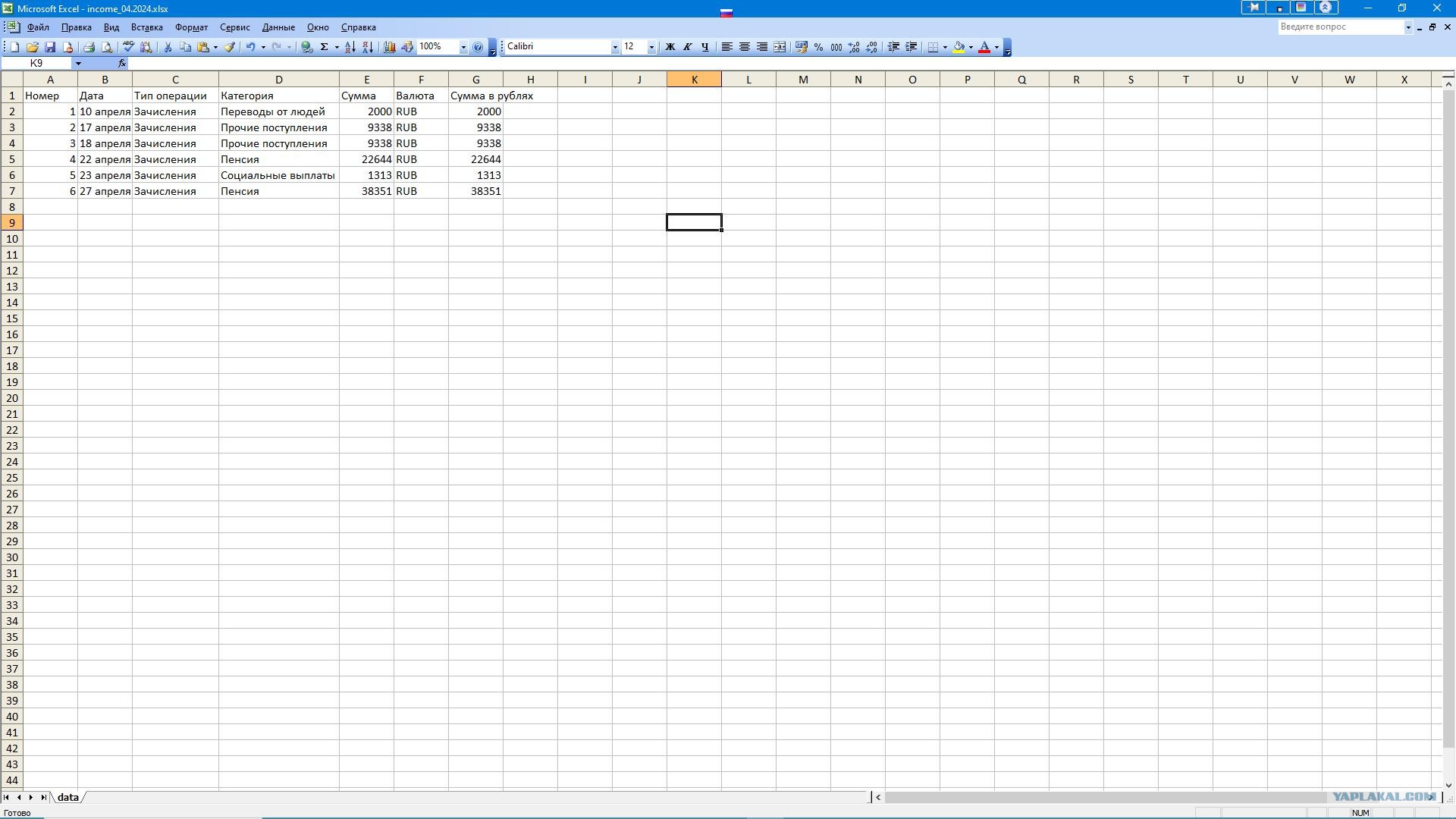Click the Format Painter brush icon

tap(230, 47)
